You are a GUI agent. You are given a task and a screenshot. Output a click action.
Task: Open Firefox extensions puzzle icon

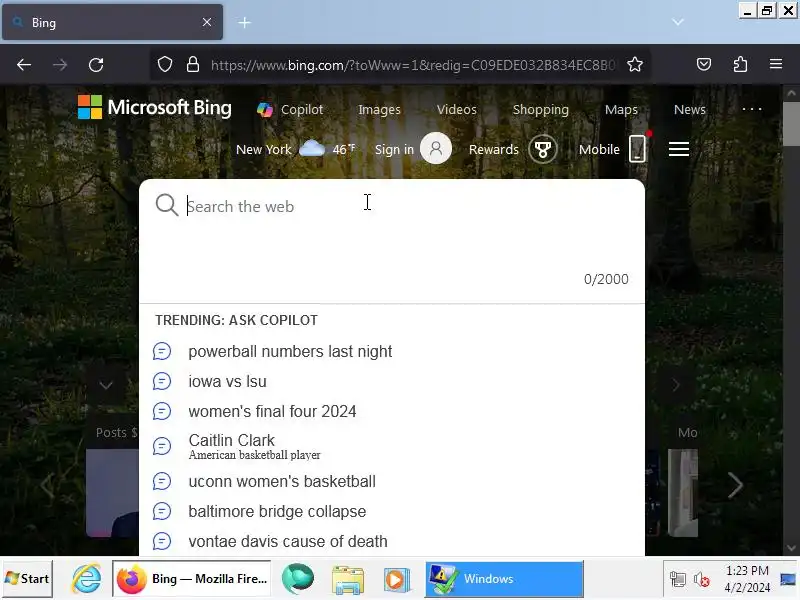tap(740, 64)
